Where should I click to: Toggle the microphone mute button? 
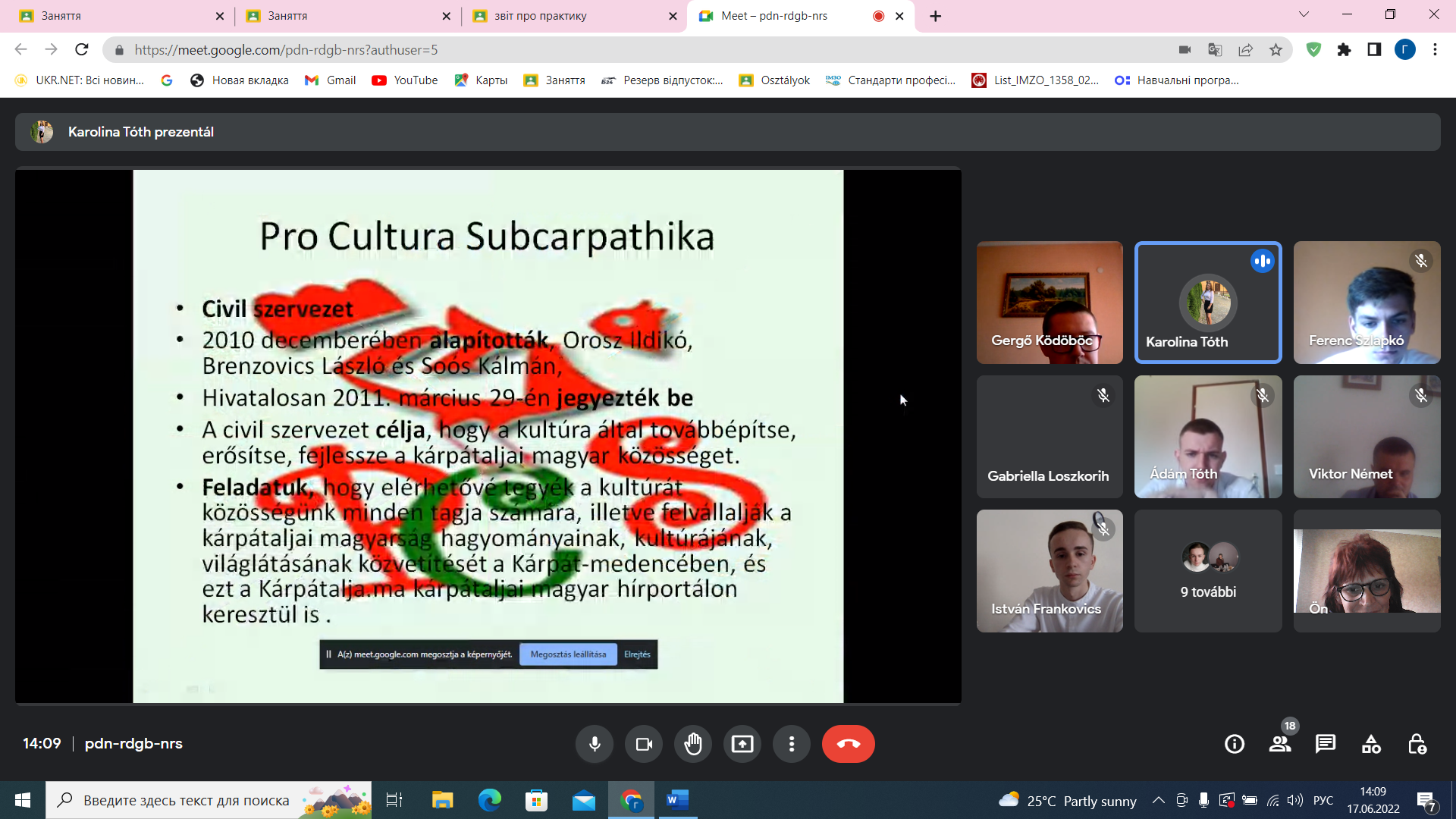tap(595, 744)
